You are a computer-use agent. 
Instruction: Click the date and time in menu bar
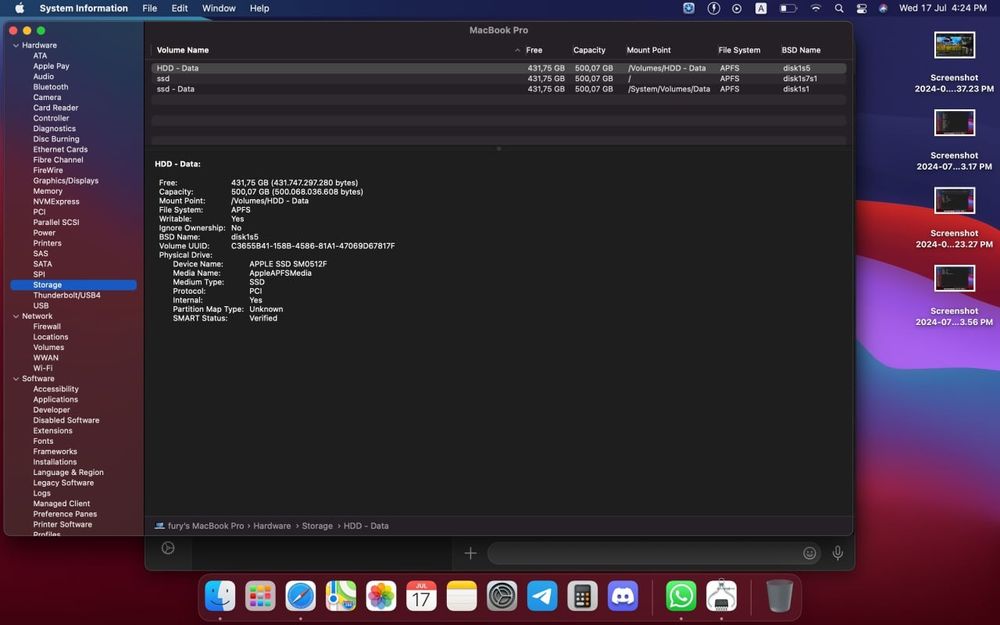click(x=943, y=8)
